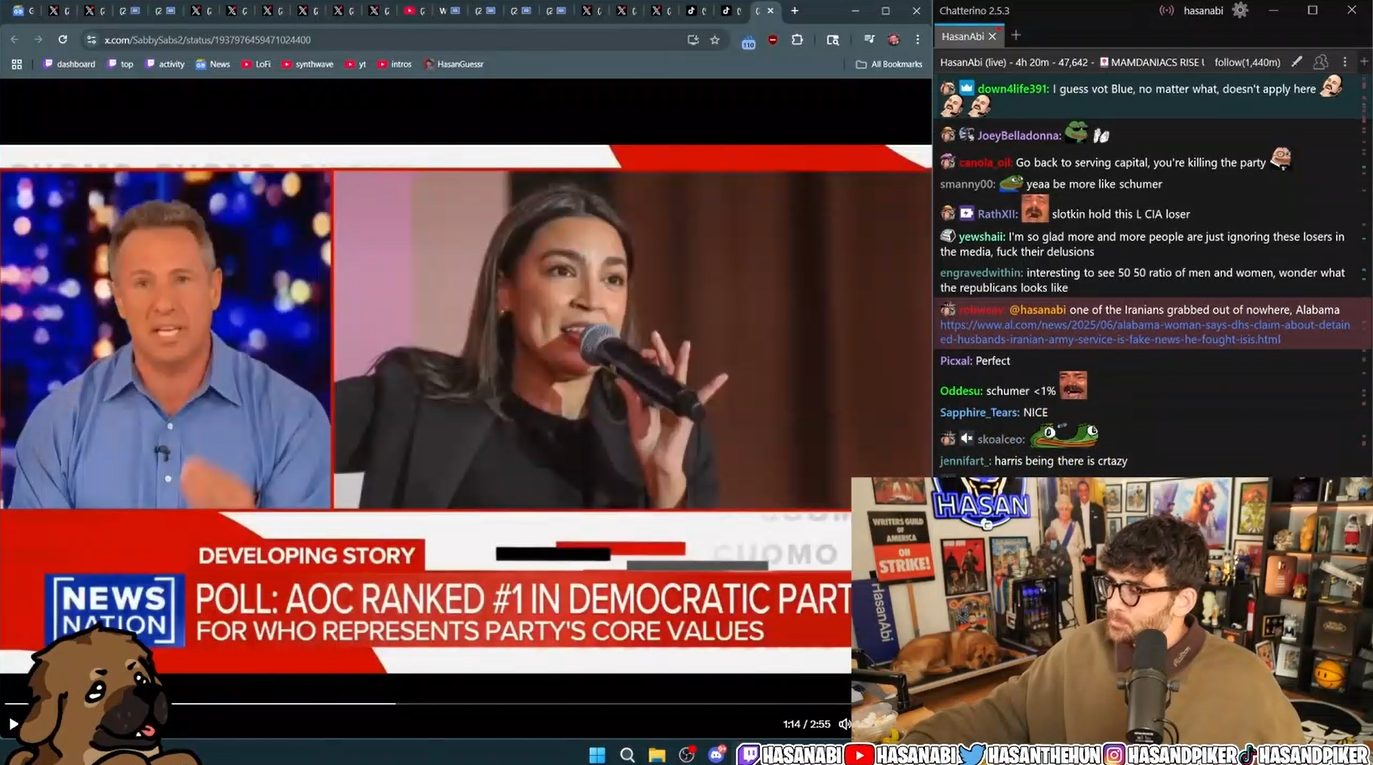Go forward a page in the browser
Screen dimensions: 1373x765
38,40
